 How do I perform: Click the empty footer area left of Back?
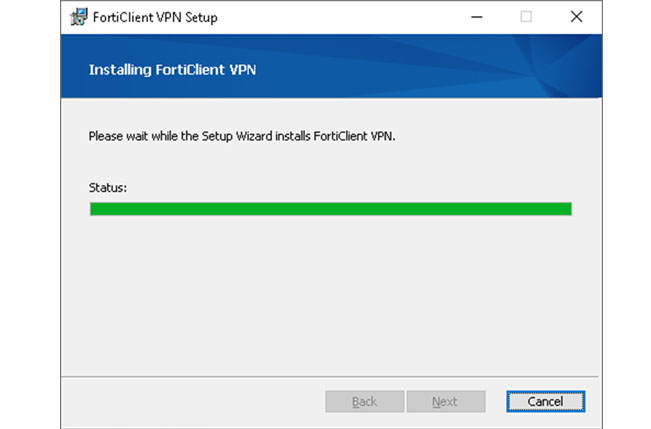click(190, 401)
